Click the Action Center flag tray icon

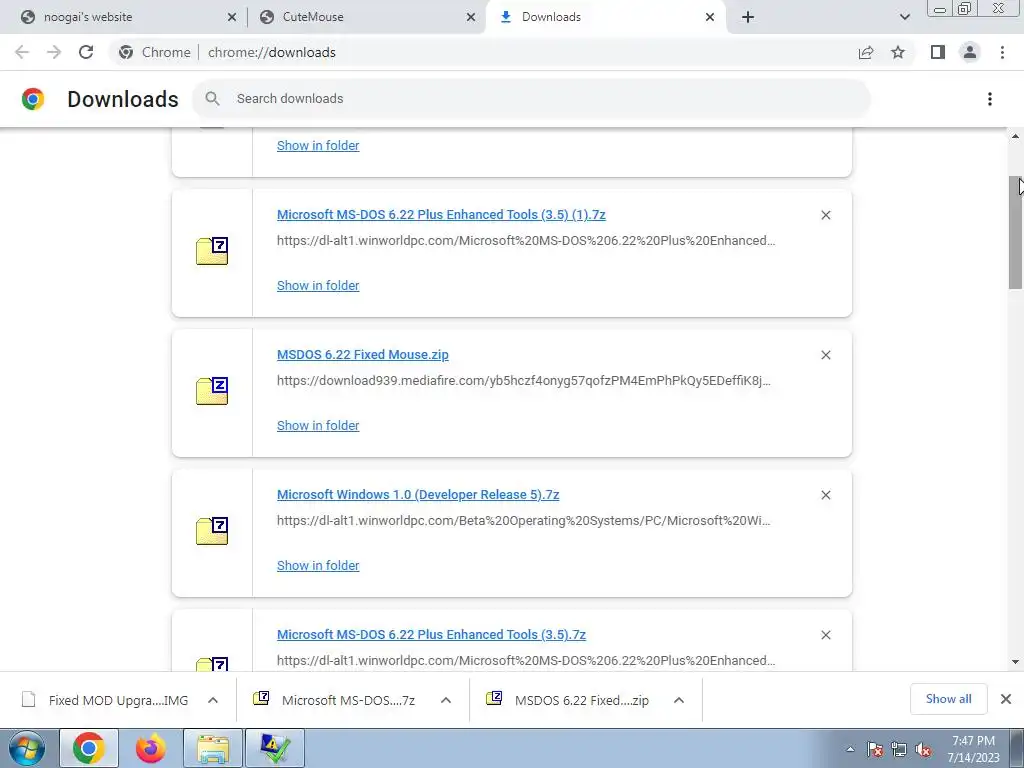[x=875, y=750]
